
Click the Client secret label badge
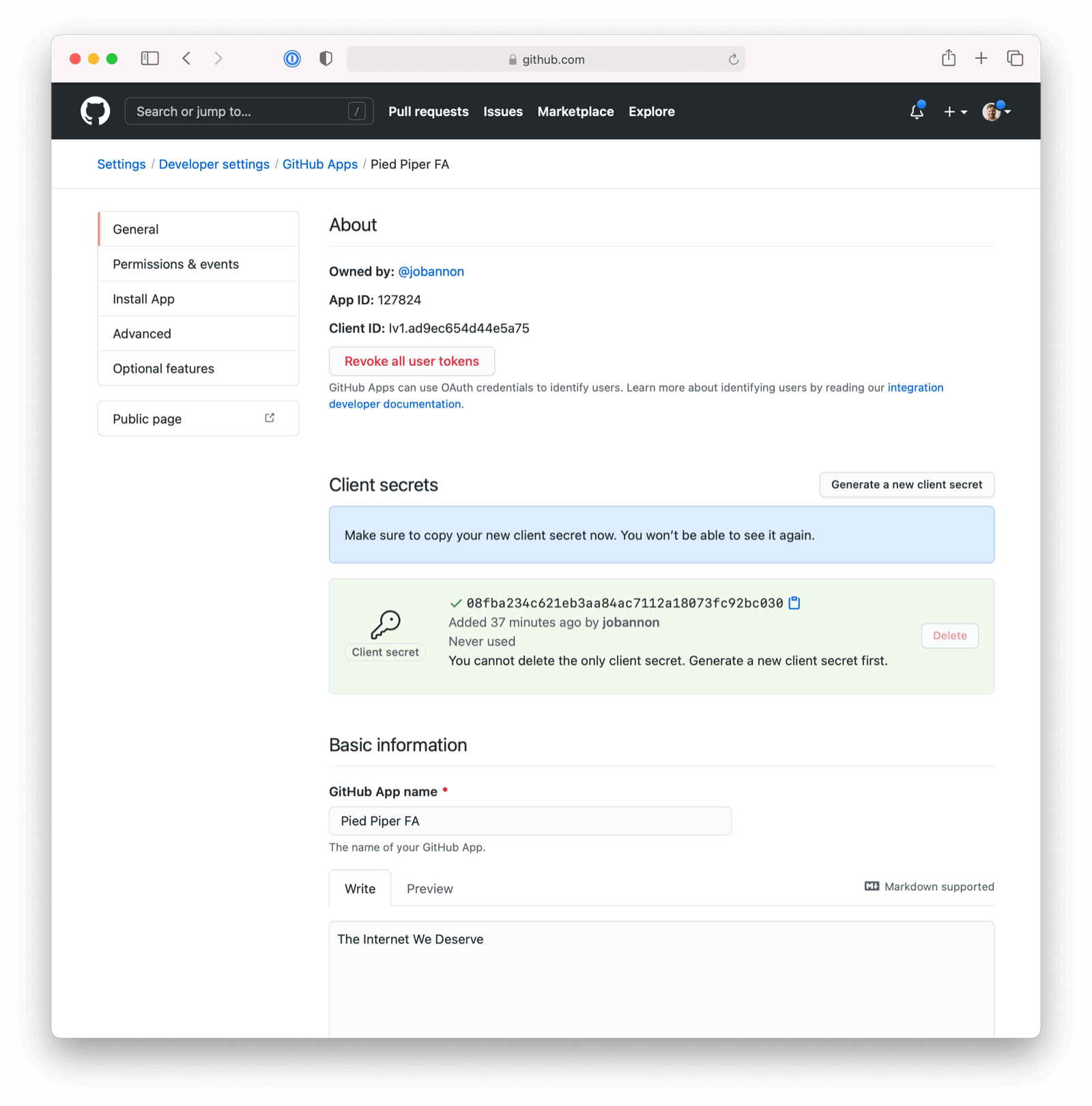[x=386, y=652]
